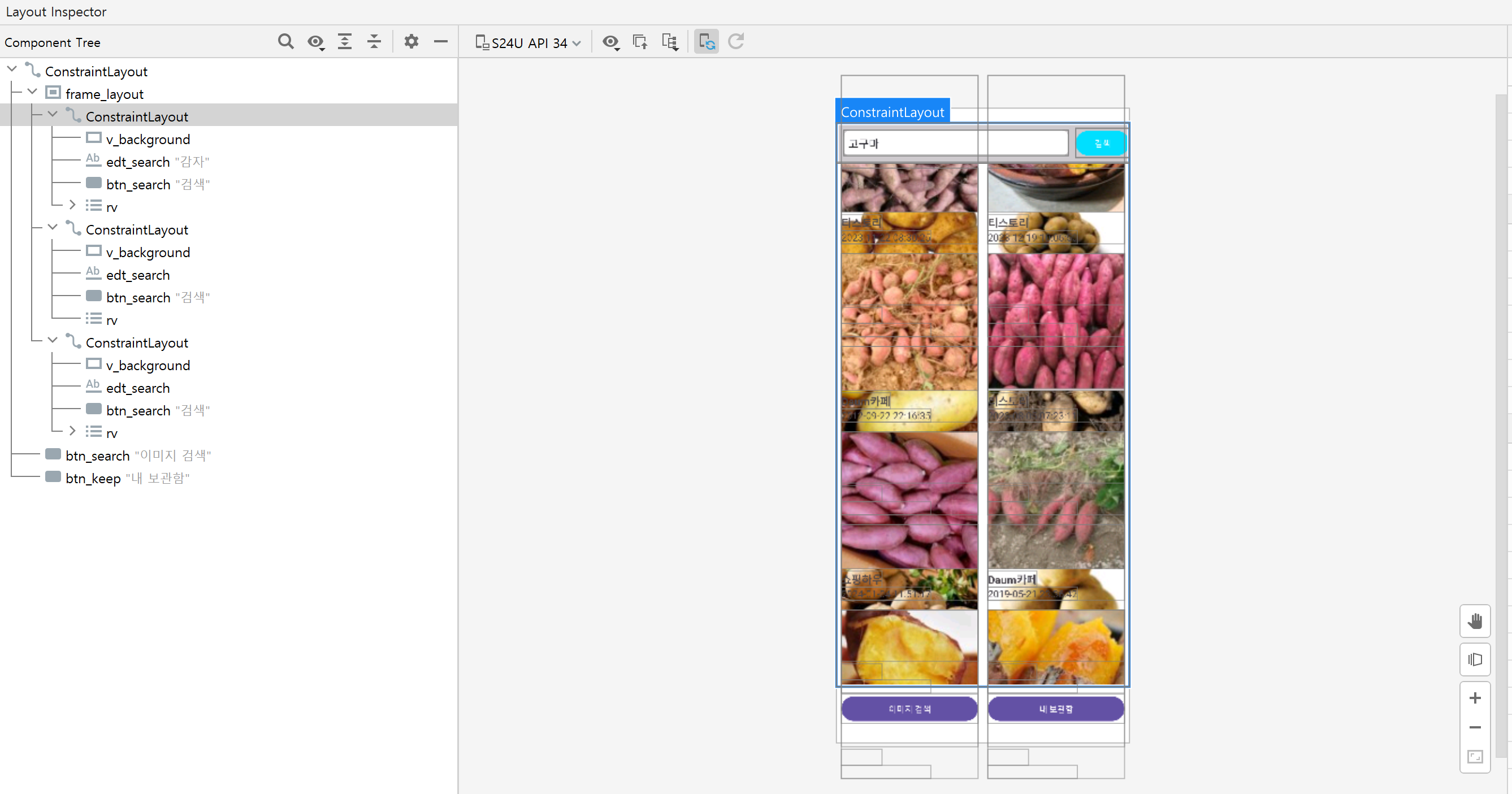Open View Options eye dropdown in toolbar
1512x794 pixels.
(610, 42)
